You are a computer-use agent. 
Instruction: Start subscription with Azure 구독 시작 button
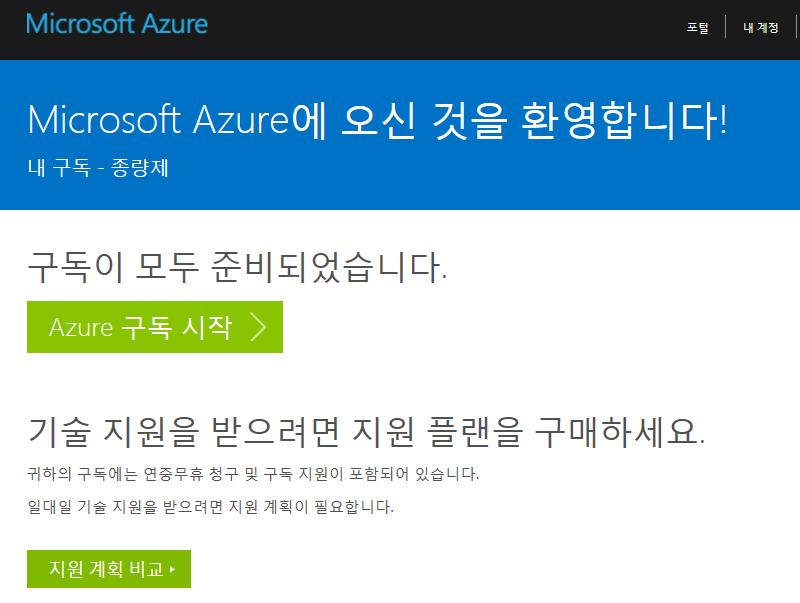coord(155,327)
